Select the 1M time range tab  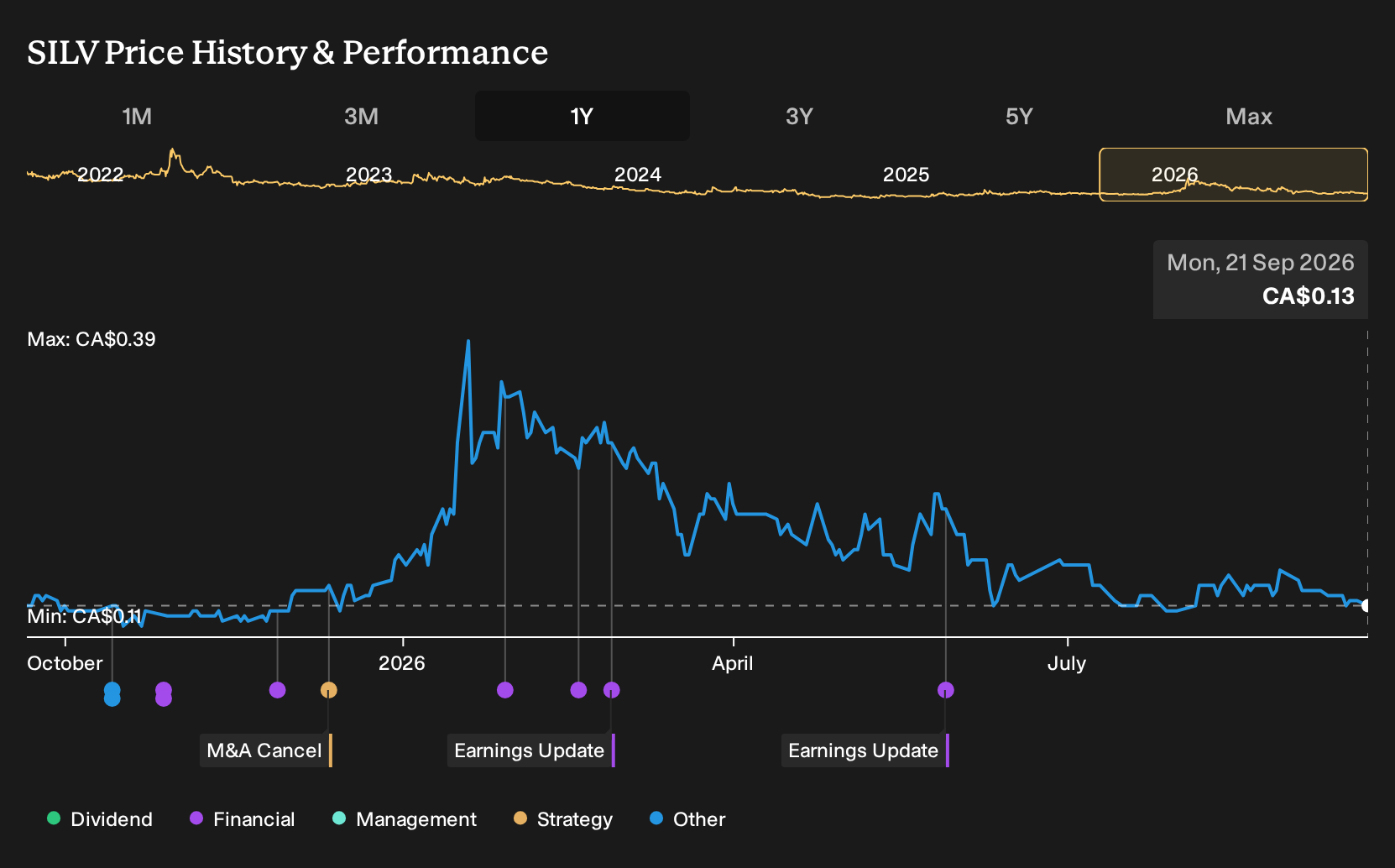pyautogui.click(x=137, y=116)
